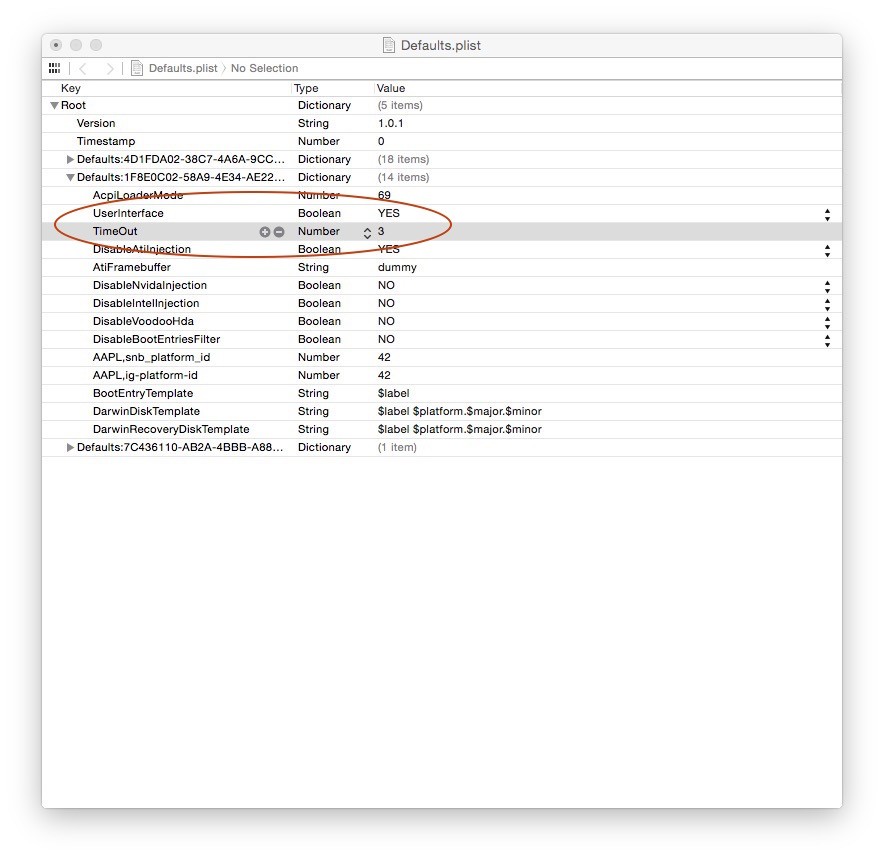
Task: Click the (18 items) value text
Action: tap(403, 160)
